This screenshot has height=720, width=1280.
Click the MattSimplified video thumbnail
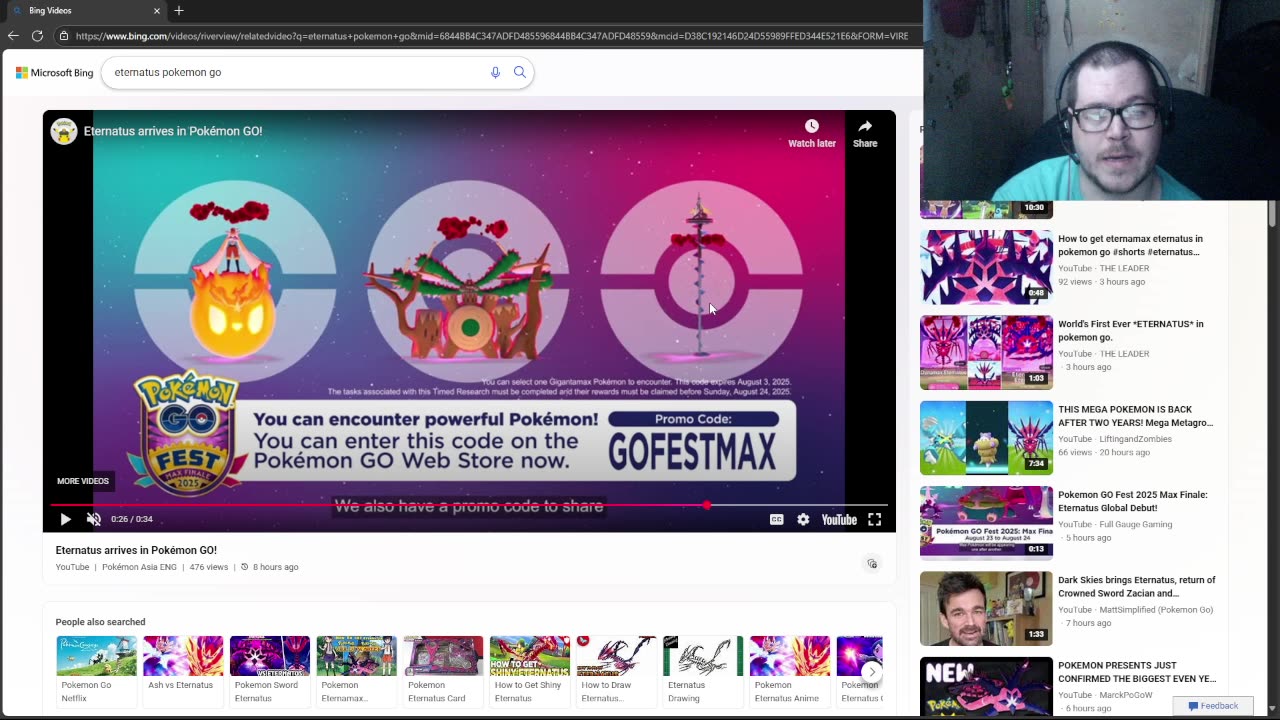[986, 608]
